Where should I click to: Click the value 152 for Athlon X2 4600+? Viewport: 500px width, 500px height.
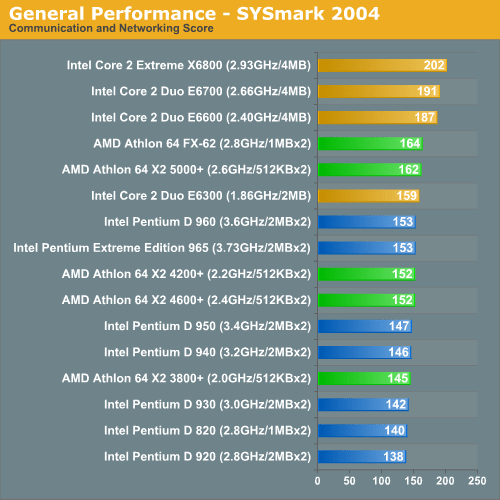click(402, 300)
